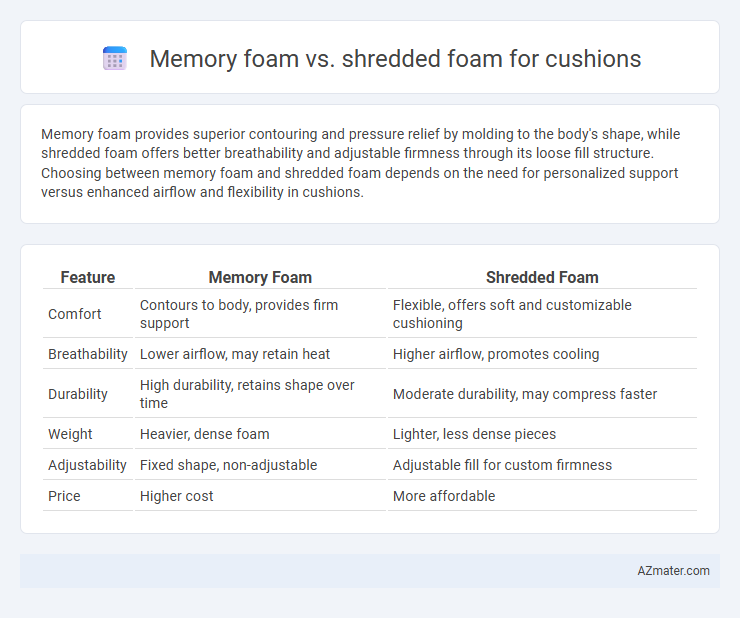Click the intro paragraph starting 'Memory foam provides superior'
The height and width of the screenshot is (618, 740).
pos(361,163)
